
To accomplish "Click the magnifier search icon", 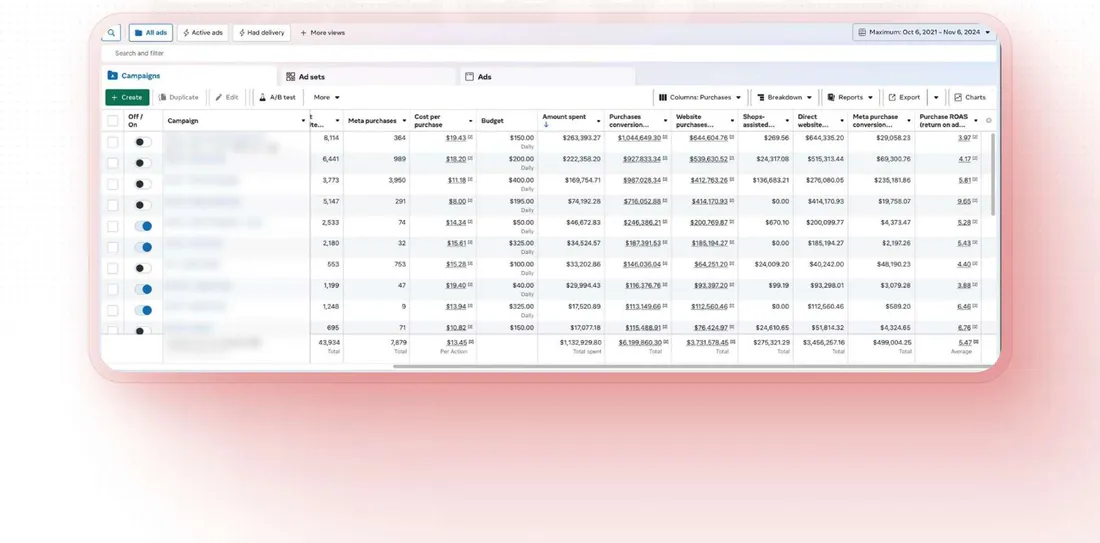I will tap(112, 32).
